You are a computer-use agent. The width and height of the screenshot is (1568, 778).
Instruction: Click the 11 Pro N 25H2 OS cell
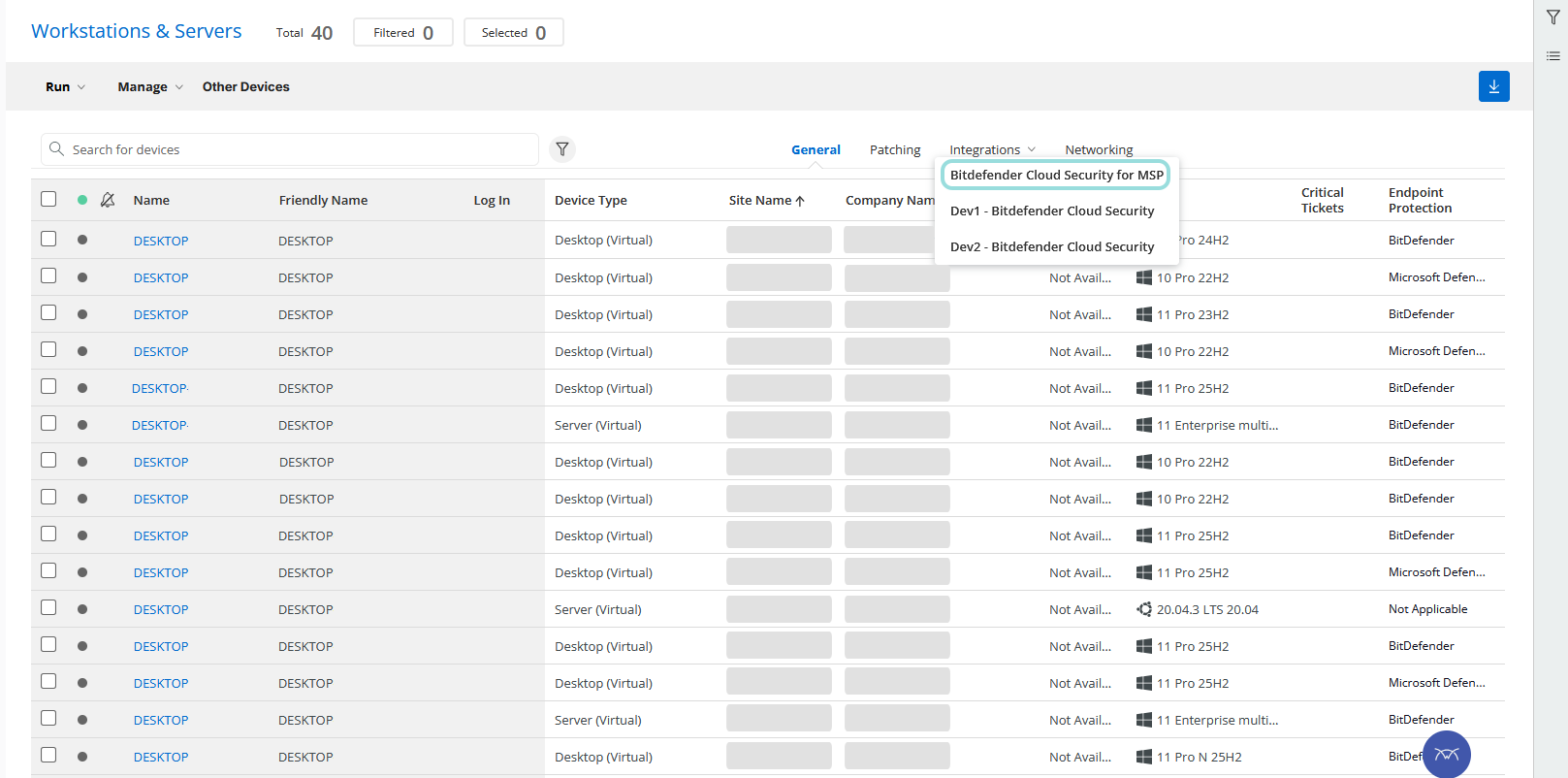coord(1199,757)
